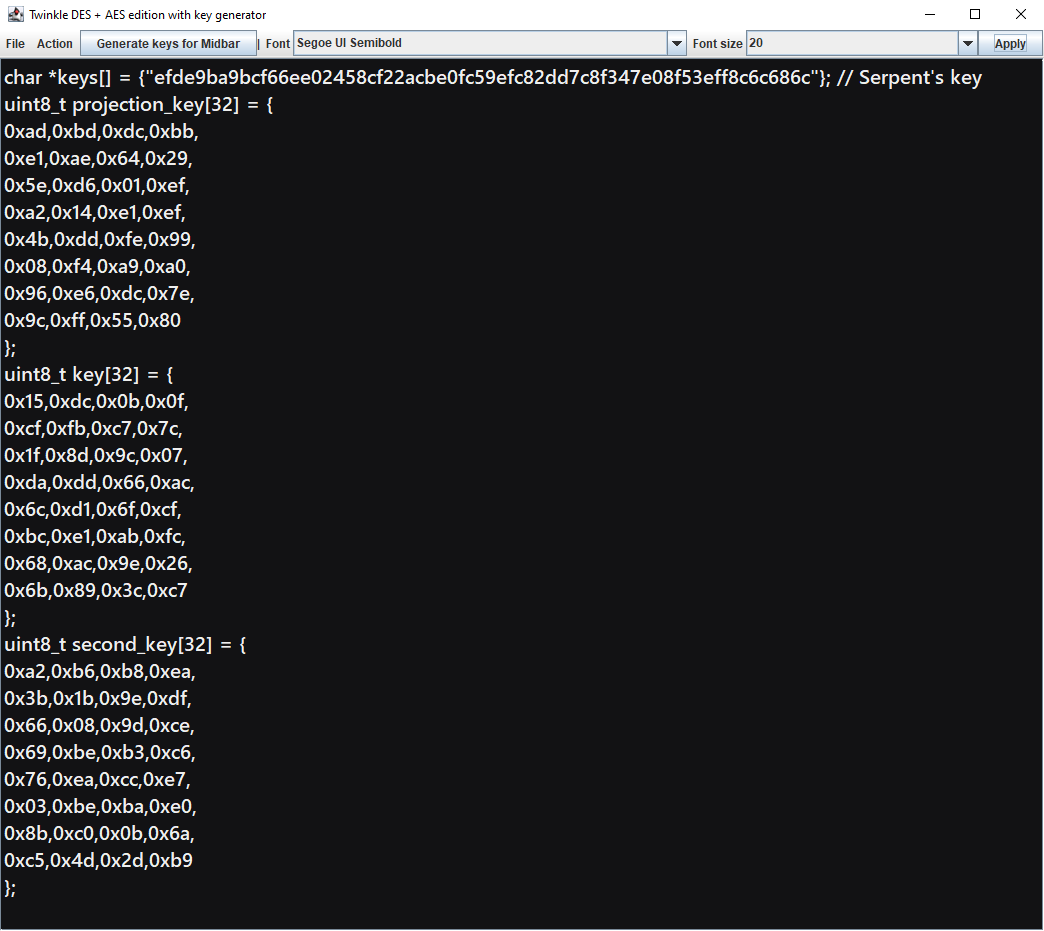Click the 'uint8_t projection_key[32] = {' line
This screenshot has width=1044, height=931.
tap(138, 105)
